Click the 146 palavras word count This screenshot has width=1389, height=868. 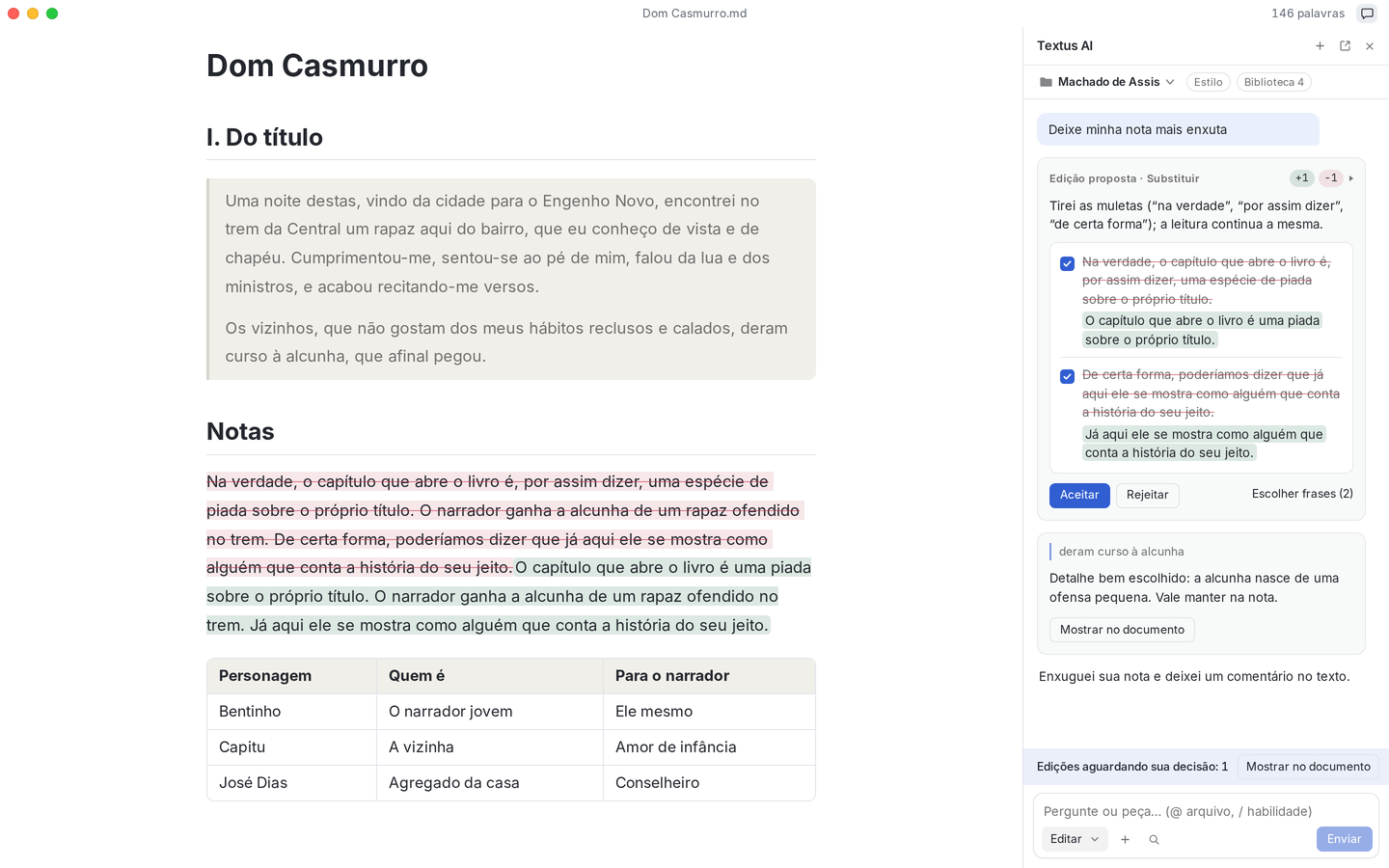point(1307,14)
